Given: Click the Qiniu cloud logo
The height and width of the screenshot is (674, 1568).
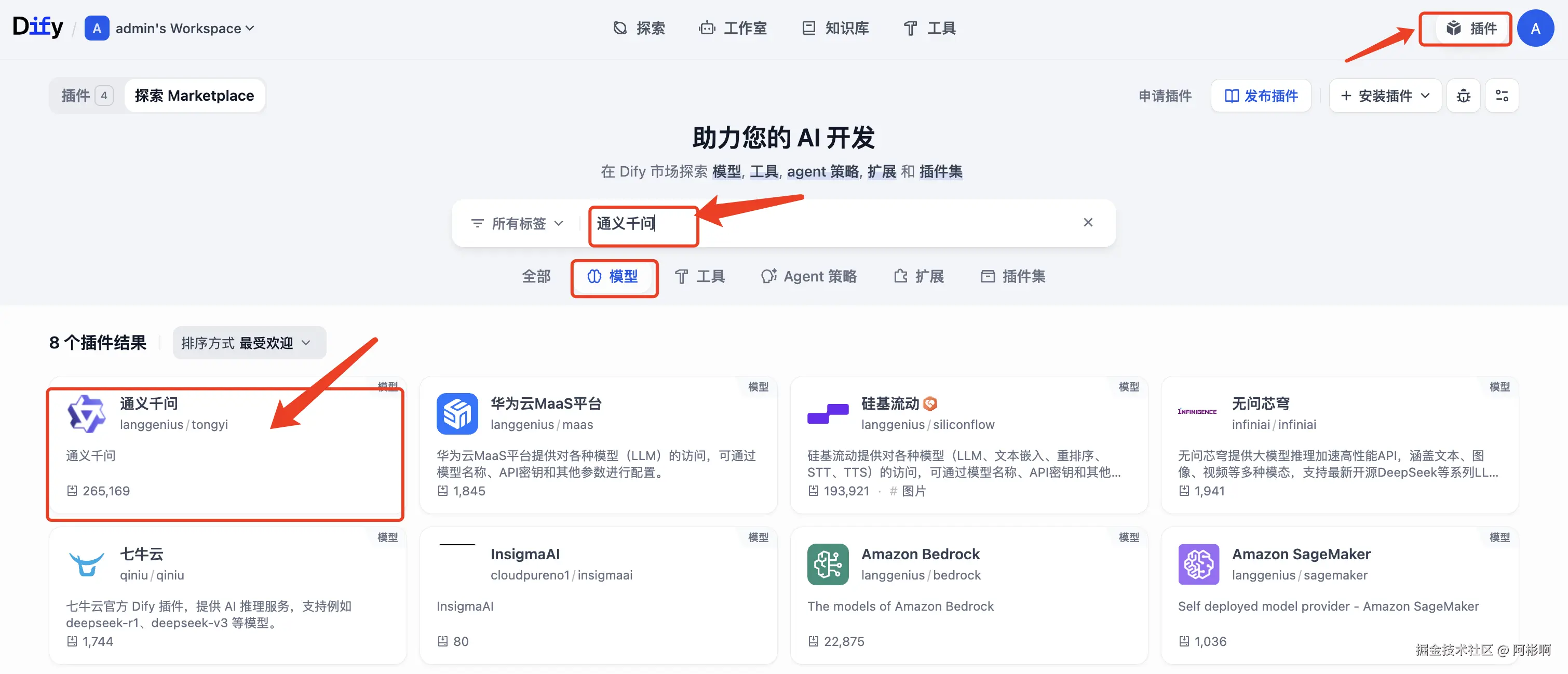Looking at the screenshot, I should (x=86, y=564).
